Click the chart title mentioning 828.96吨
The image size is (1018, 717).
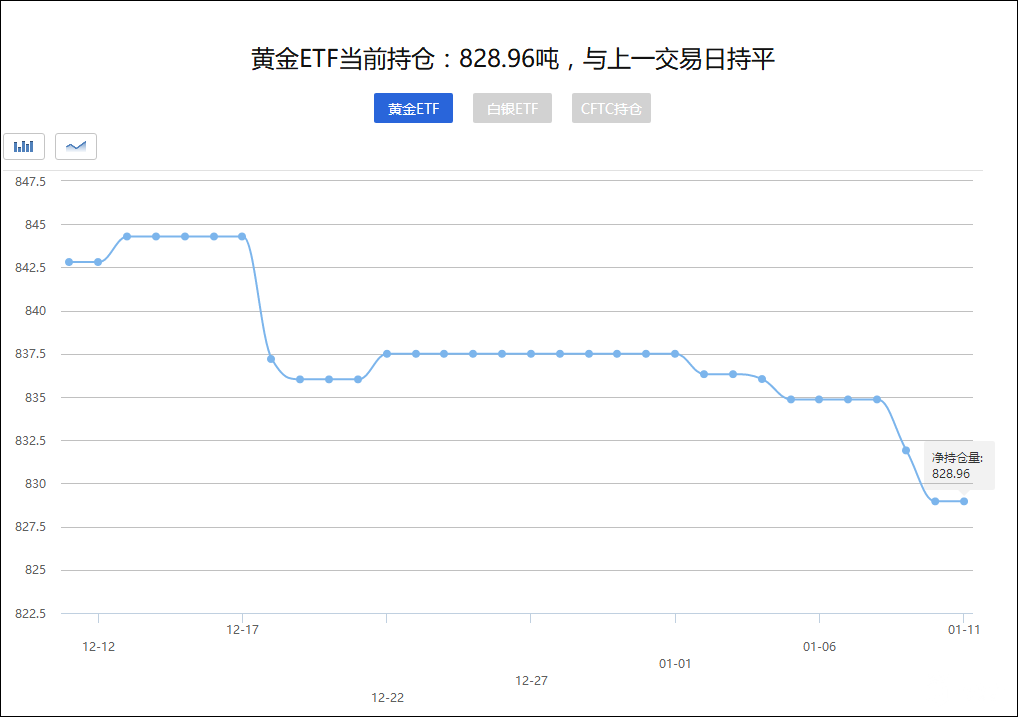coord(508,59)
